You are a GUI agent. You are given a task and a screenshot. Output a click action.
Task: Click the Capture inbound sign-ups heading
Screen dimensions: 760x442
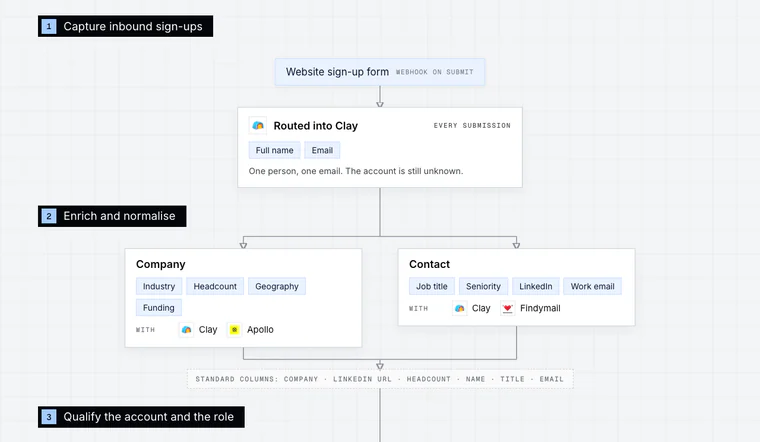coord(126,26)
